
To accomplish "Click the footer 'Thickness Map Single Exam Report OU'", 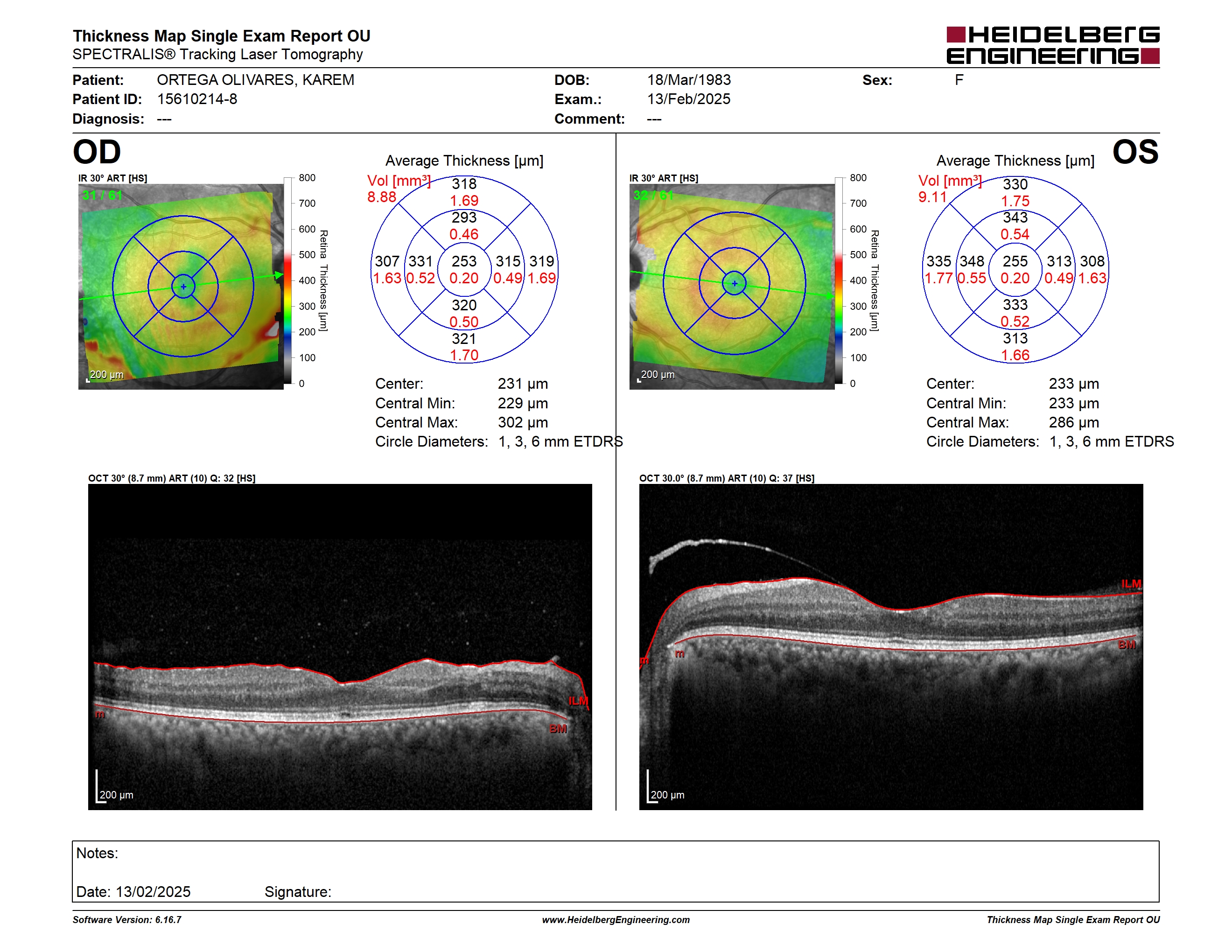I will pyautogui.click(x=1073, y=920).
